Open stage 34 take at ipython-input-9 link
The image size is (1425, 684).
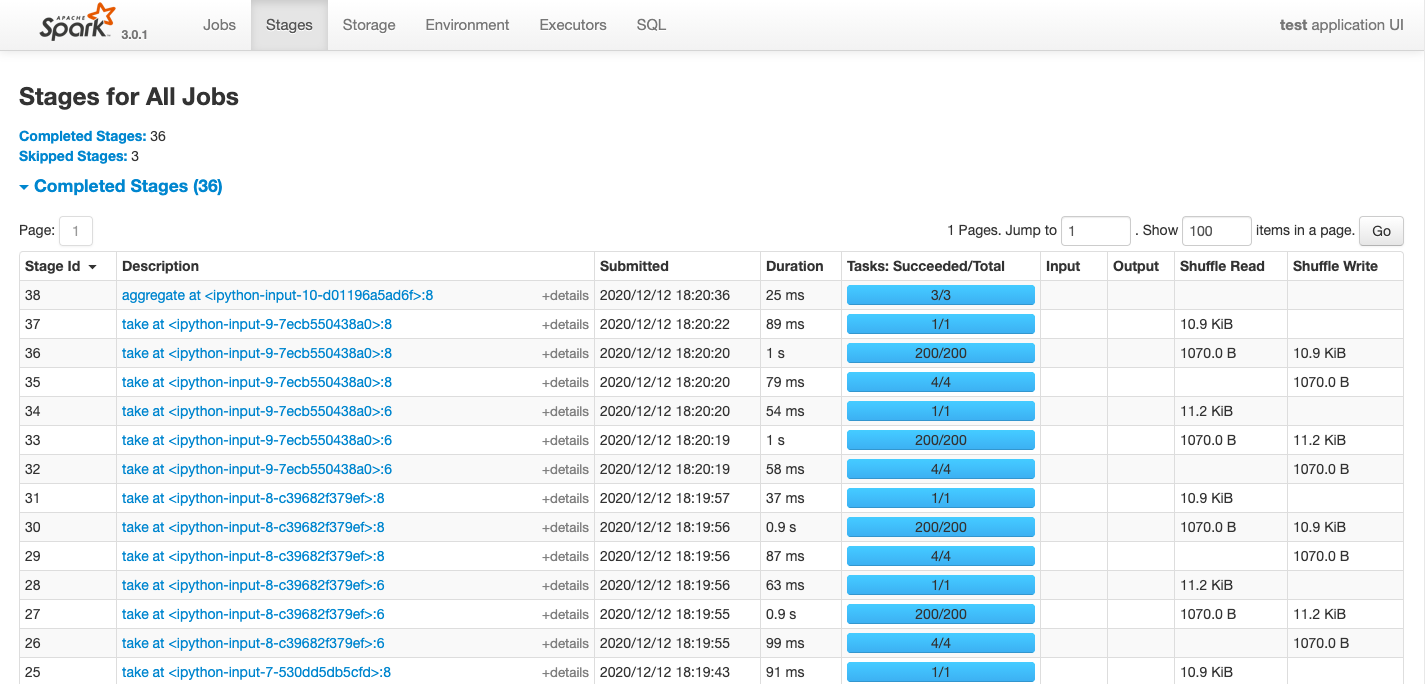(x=257, y=411)
